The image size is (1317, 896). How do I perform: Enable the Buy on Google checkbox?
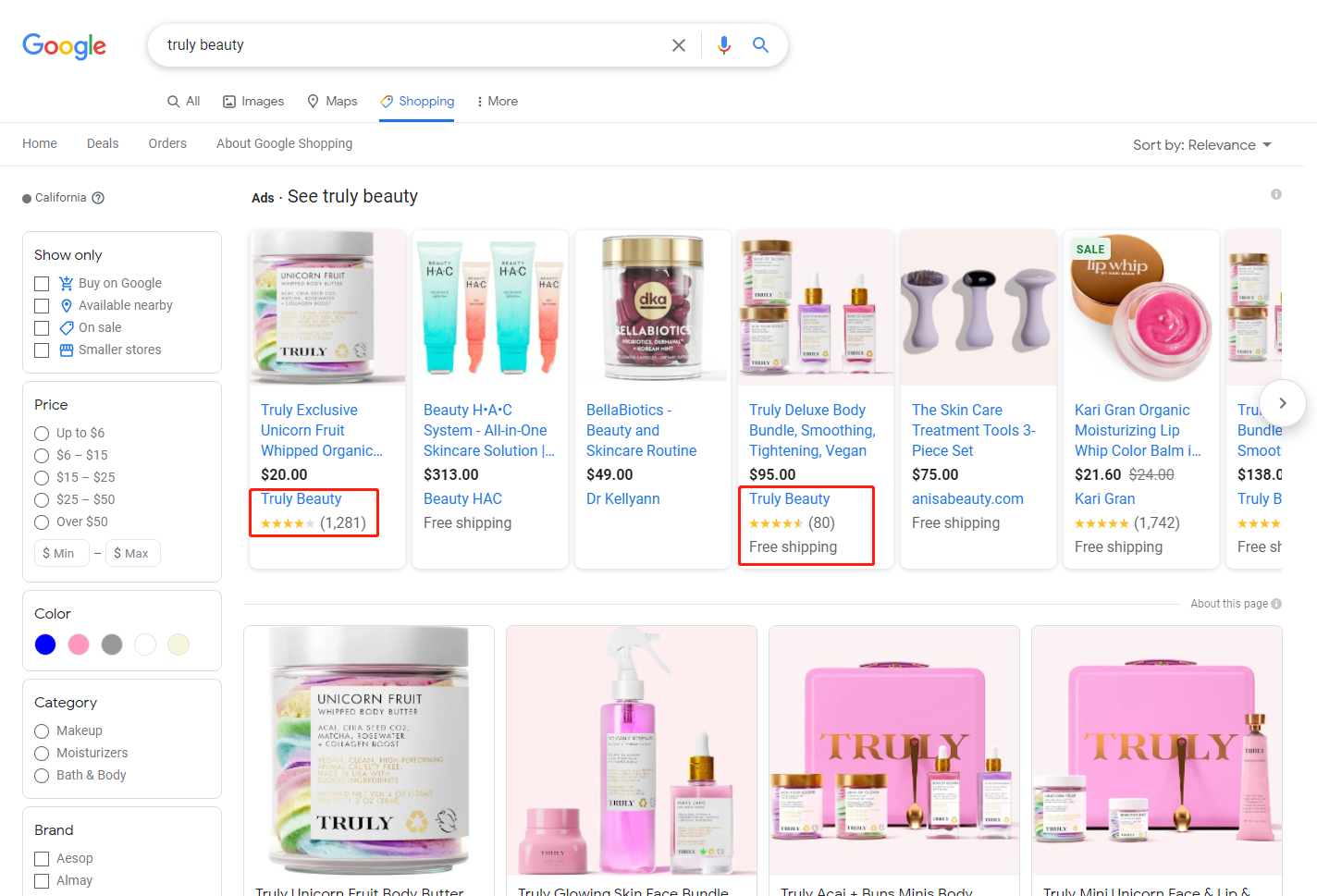[42, 284]
